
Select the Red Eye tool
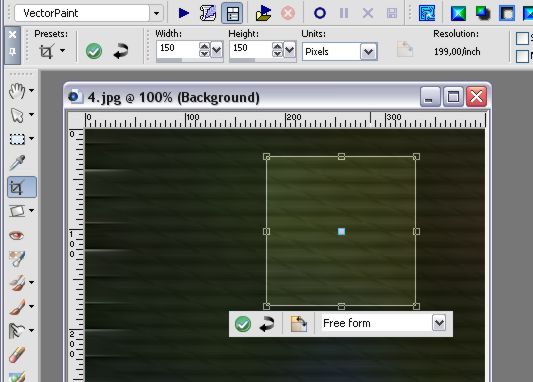[16, 235]
